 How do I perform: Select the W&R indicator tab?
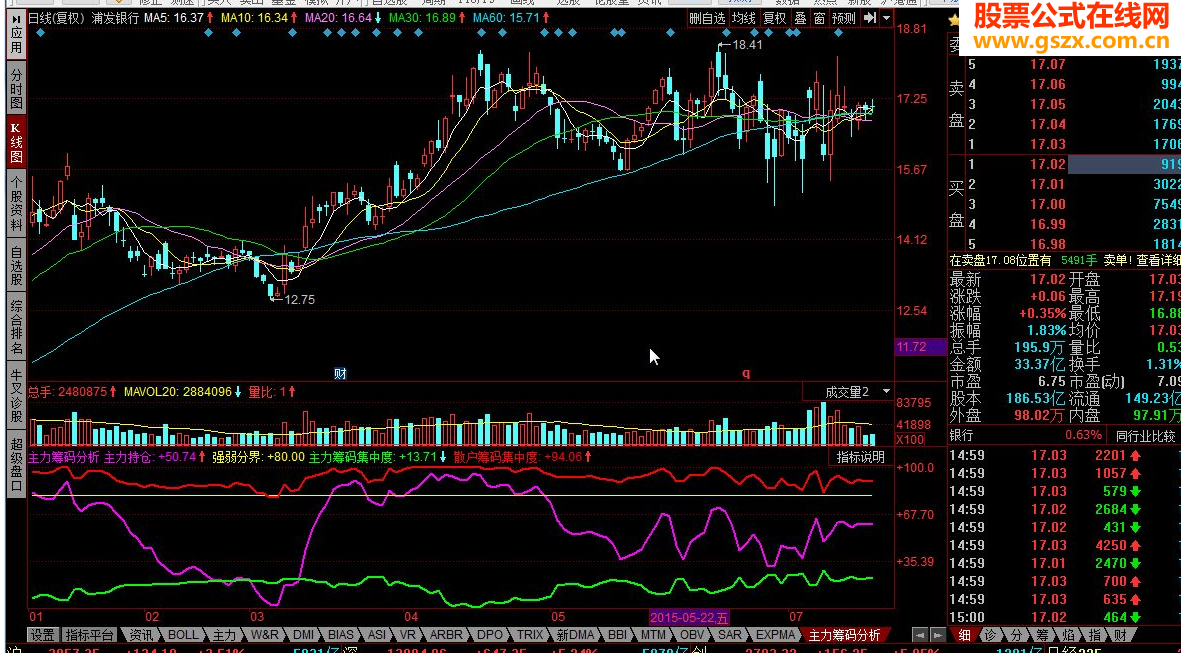265,635
